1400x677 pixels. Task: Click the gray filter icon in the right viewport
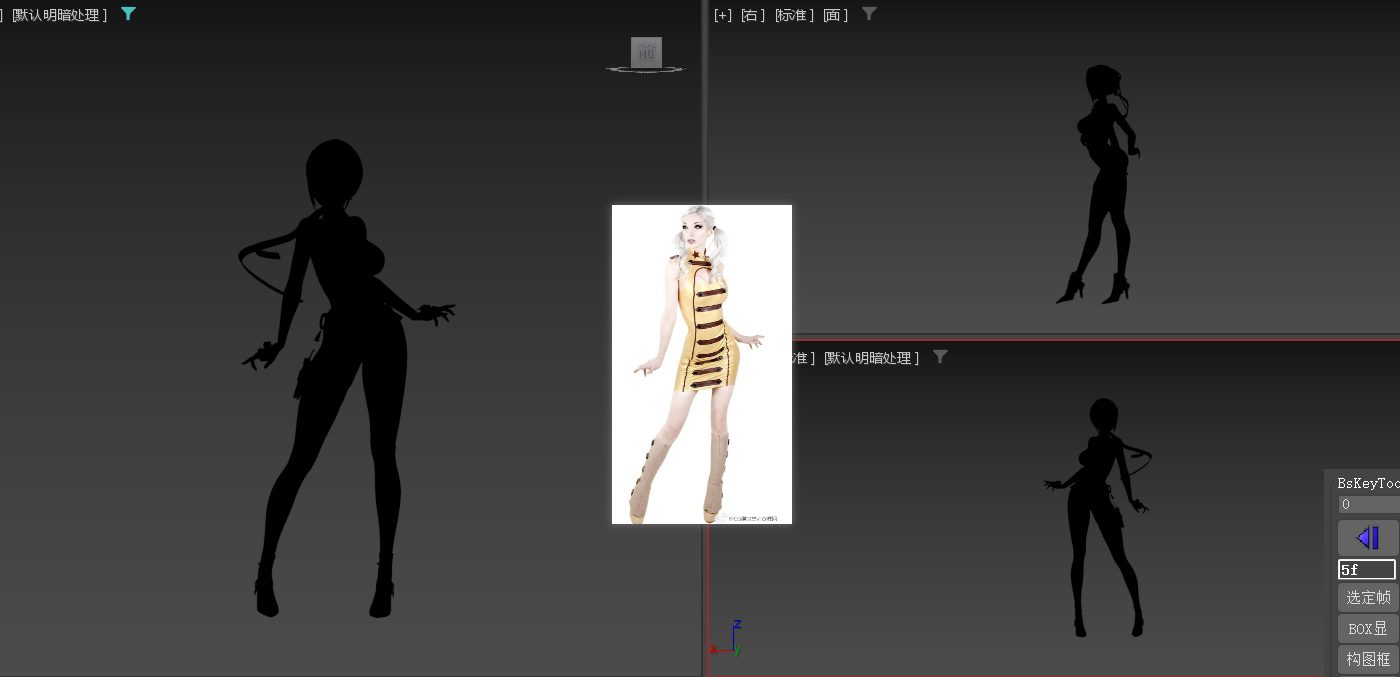pos(869,14)
